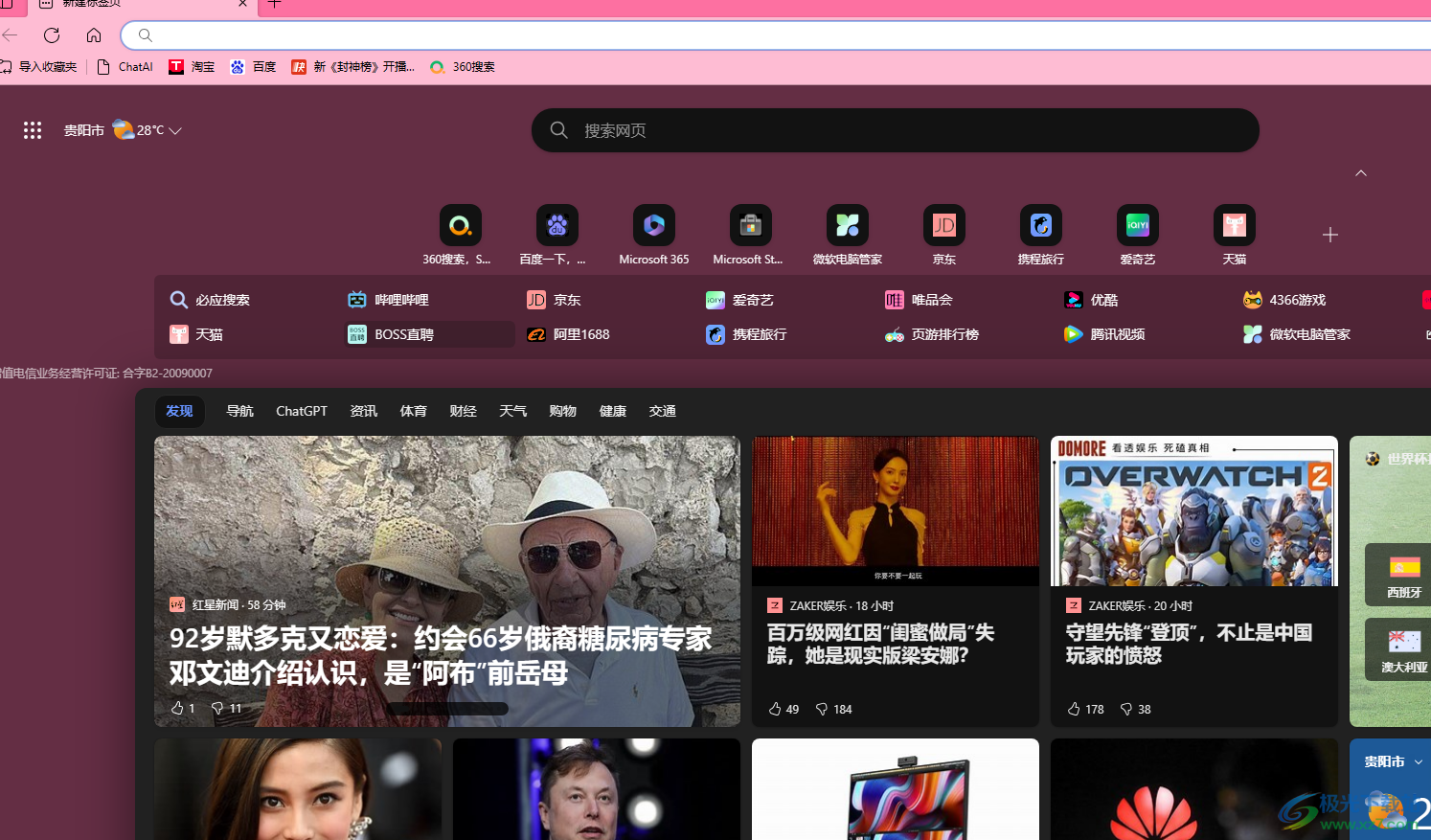Switch to the ChatGPT tab

302,411
